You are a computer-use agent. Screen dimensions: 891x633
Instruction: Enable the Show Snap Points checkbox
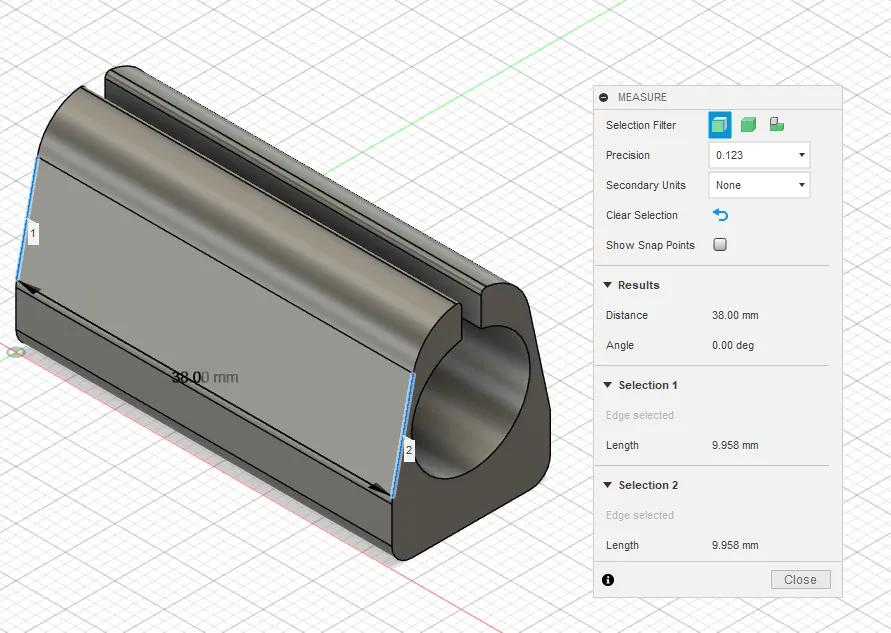click(x=720, y=244)
